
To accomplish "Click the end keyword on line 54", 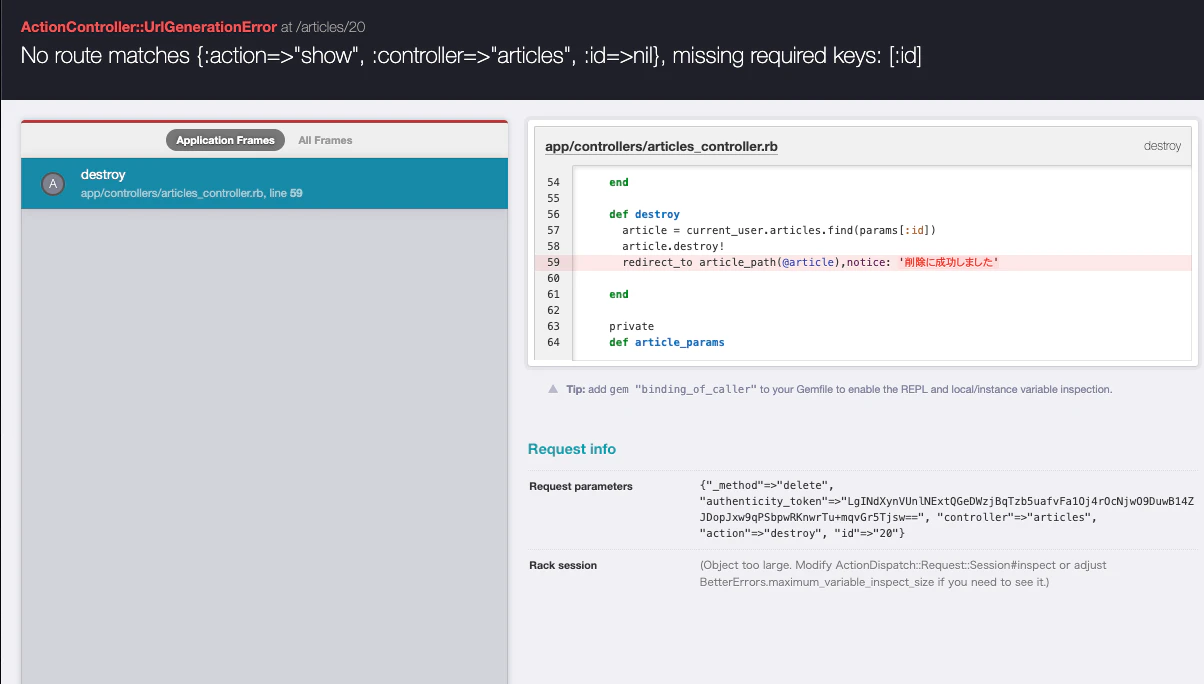I will [619, 182].
